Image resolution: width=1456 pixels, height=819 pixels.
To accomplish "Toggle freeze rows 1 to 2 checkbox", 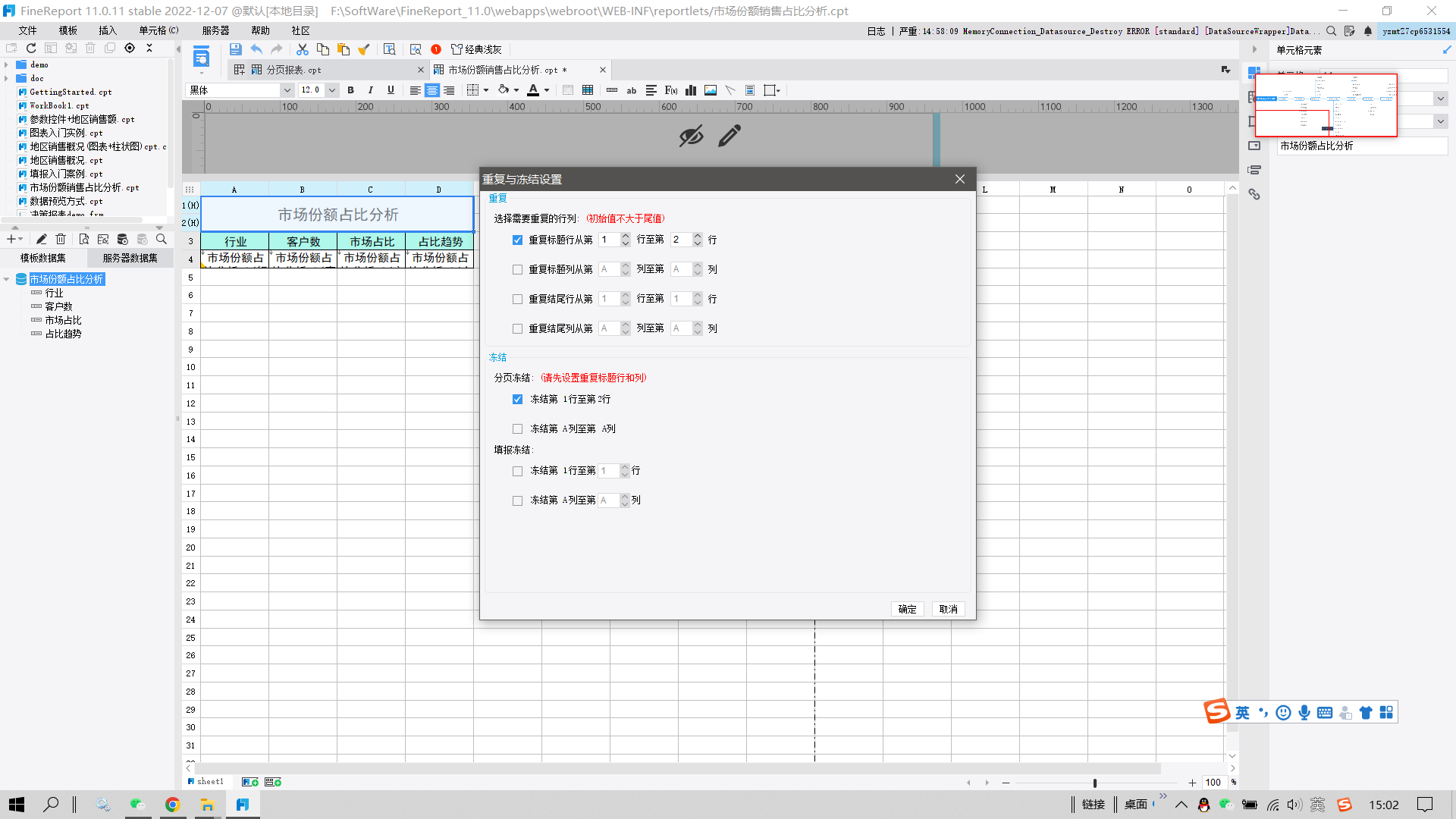I will (x=517, y=399).
